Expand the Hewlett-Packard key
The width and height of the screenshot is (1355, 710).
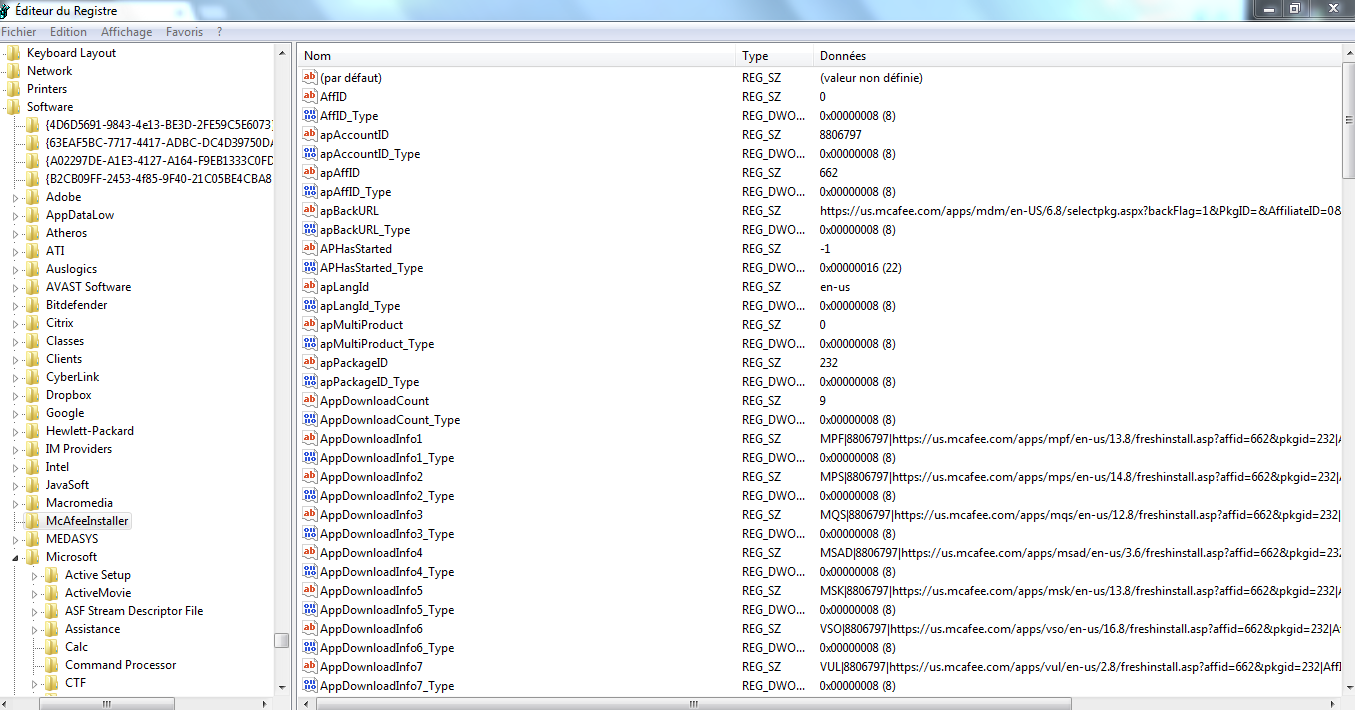16,431
